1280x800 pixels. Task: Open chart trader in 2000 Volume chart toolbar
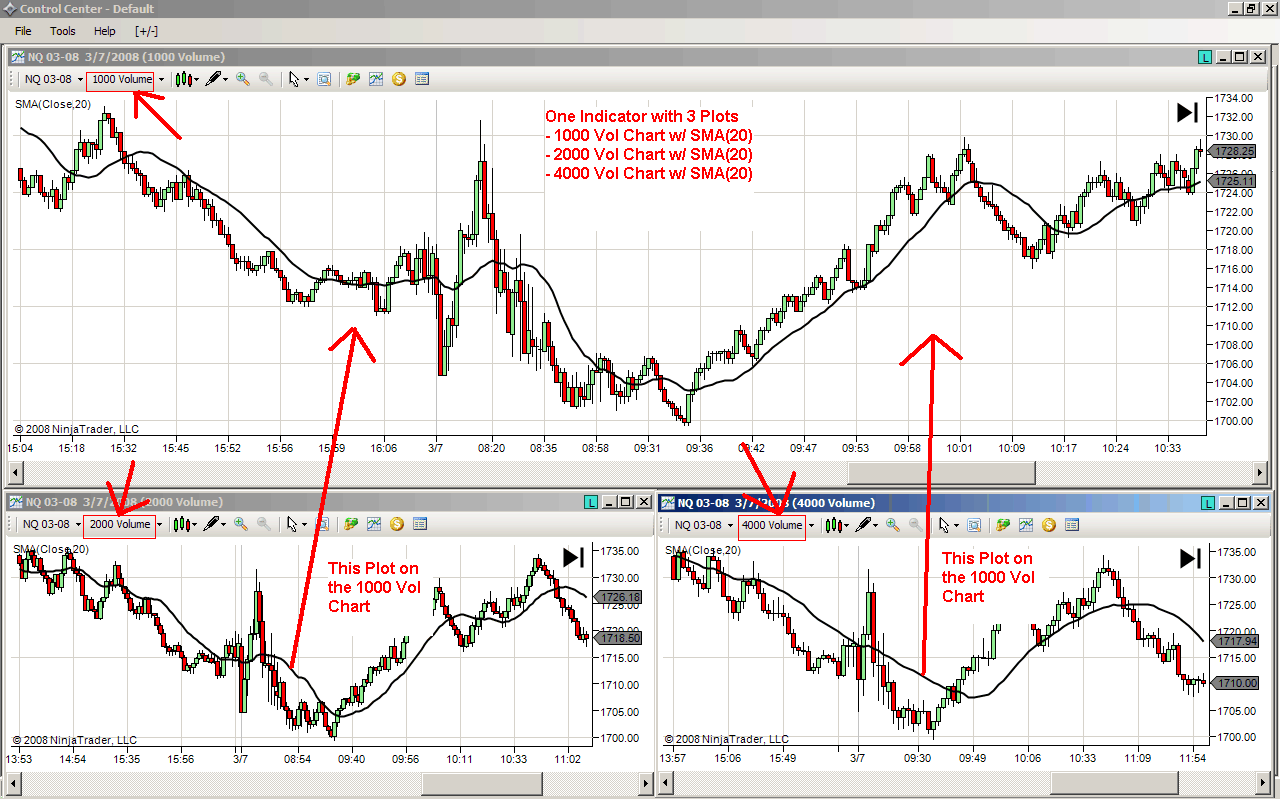351,523
